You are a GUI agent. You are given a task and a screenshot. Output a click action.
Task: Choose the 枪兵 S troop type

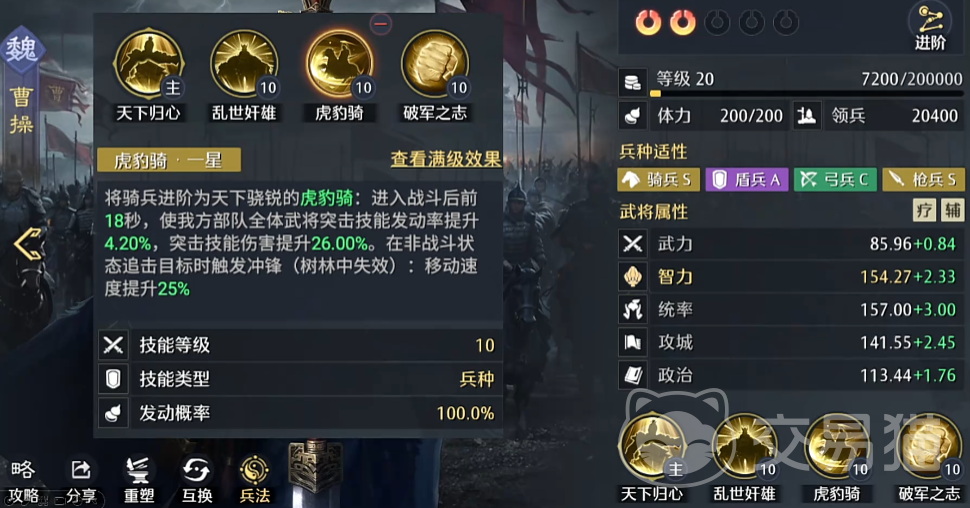(923, 179)
